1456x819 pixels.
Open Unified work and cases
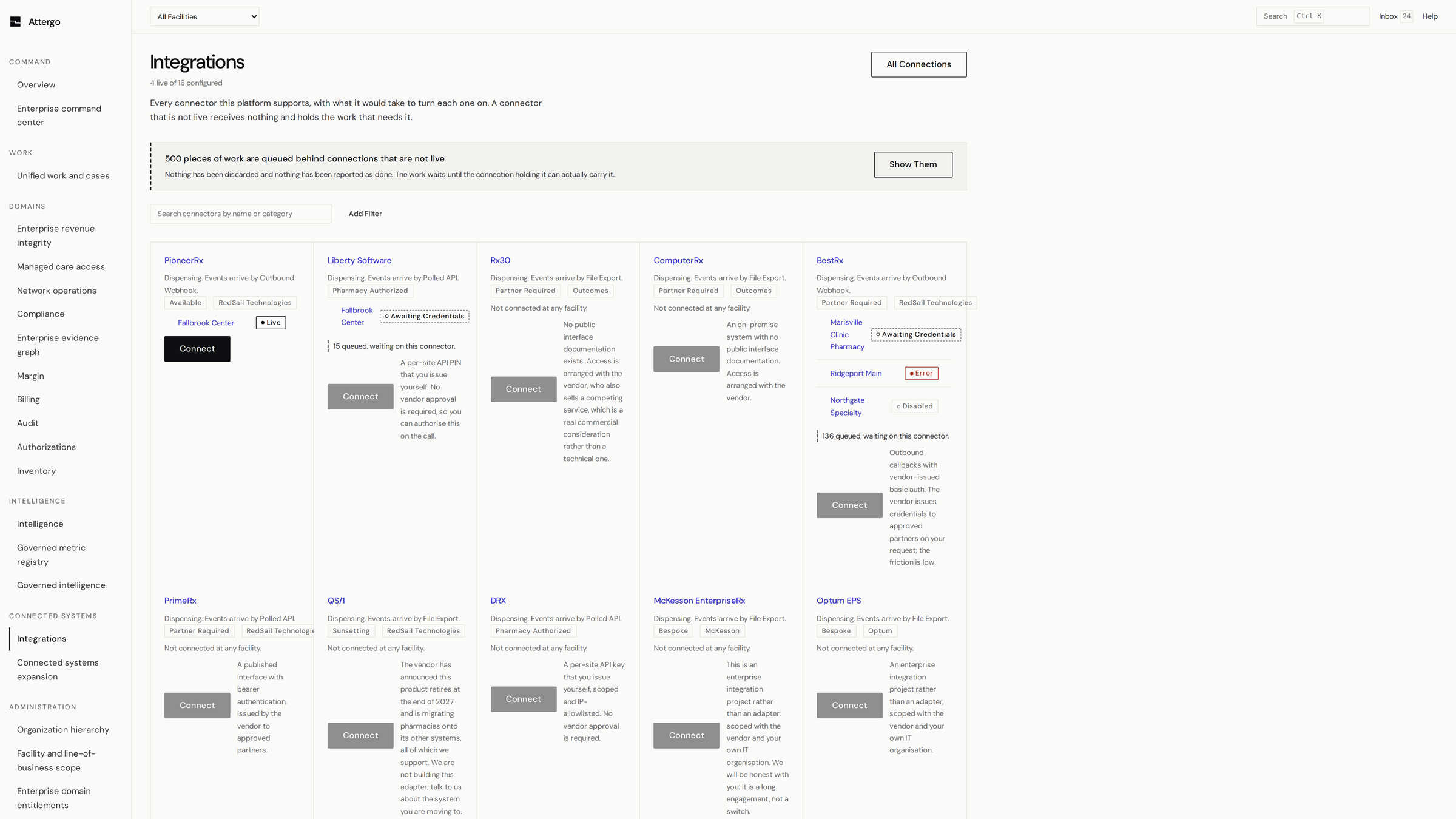click(x=63, y=176)
